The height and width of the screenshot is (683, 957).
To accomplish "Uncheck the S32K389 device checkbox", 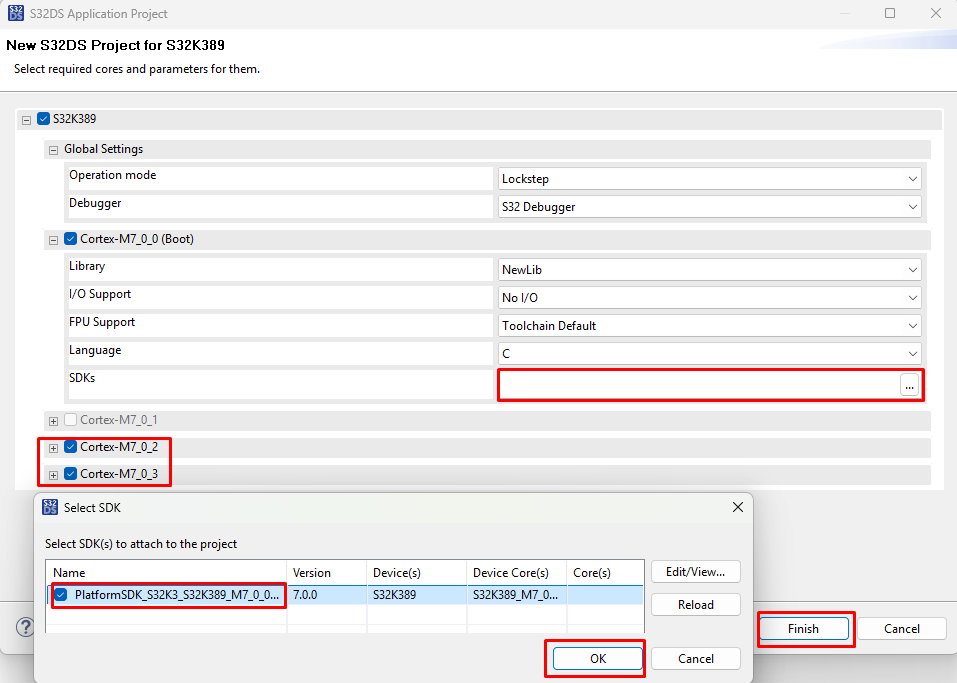I will coord(43,119).
